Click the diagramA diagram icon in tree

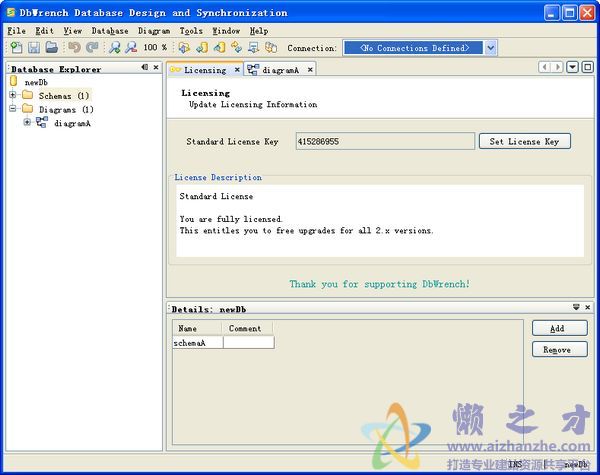[42, 122]
